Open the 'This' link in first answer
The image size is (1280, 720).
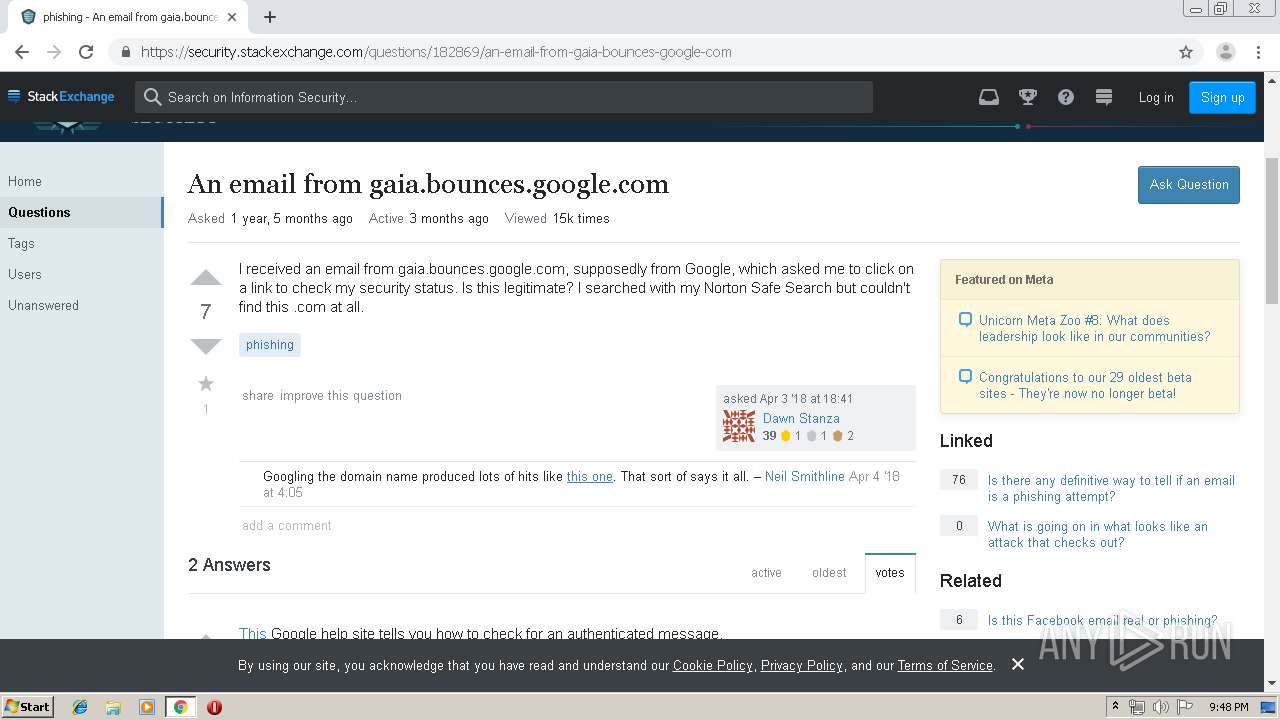point(253,634)
